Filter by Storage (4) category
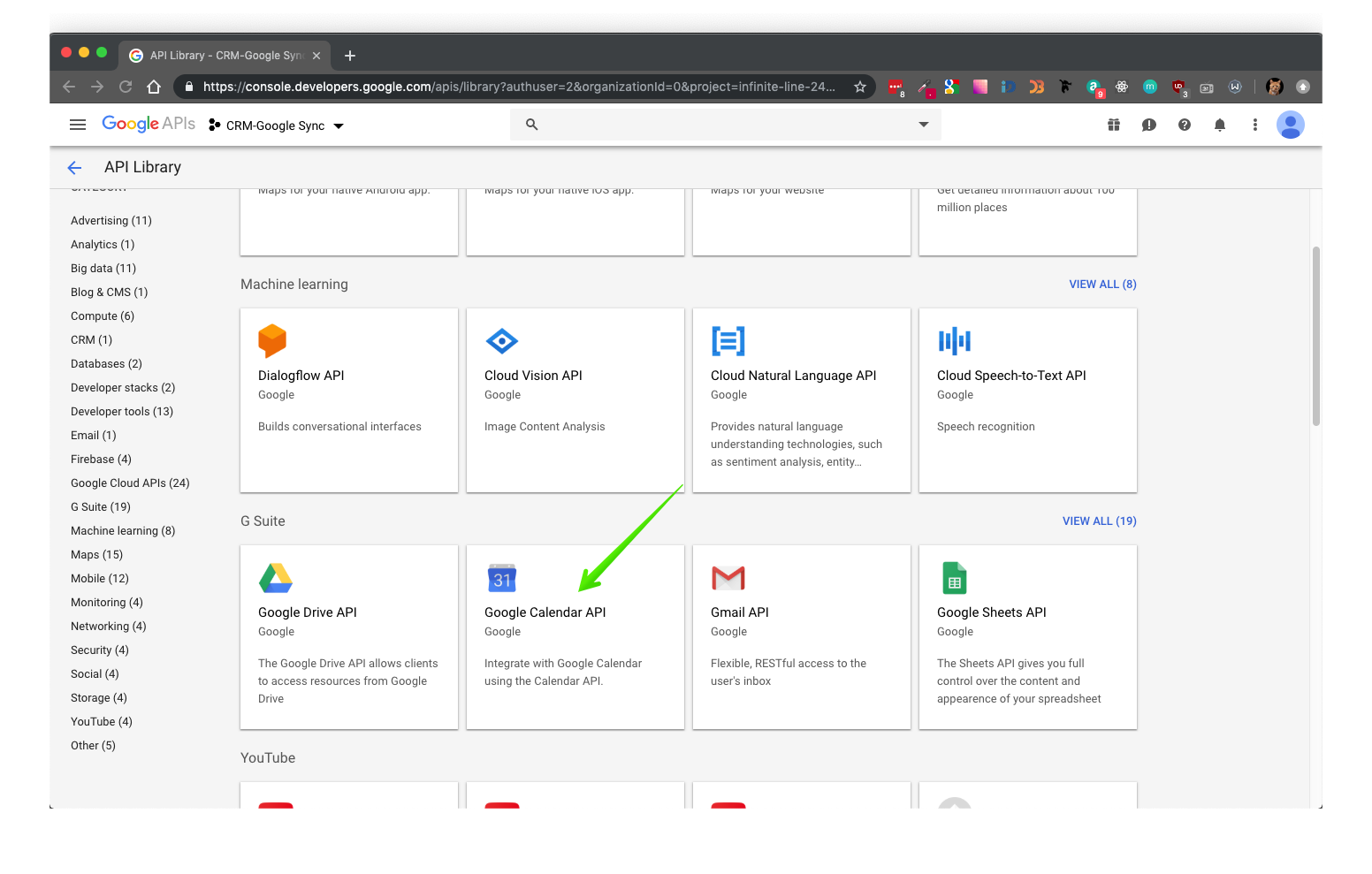Screen dimensions: 1372x874 (99, 698)
